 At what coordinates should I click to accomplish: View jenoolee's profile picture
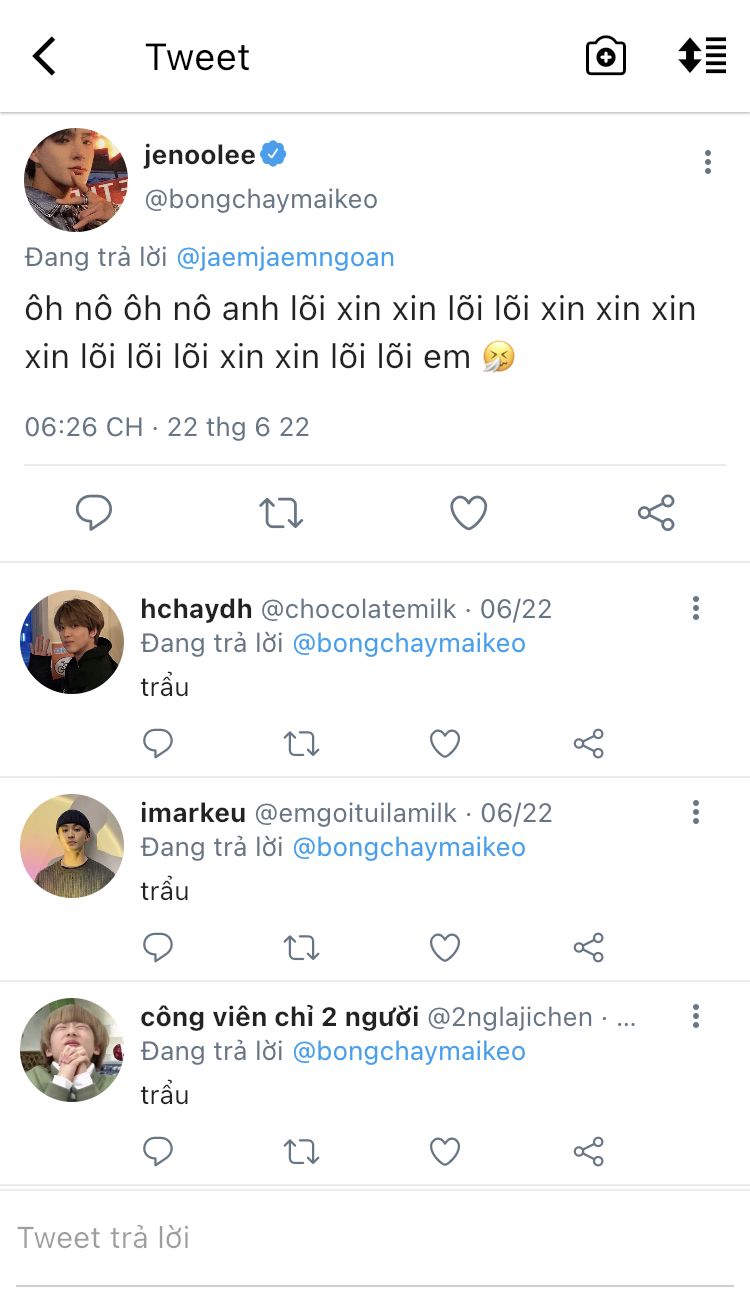tap(76, 180)
